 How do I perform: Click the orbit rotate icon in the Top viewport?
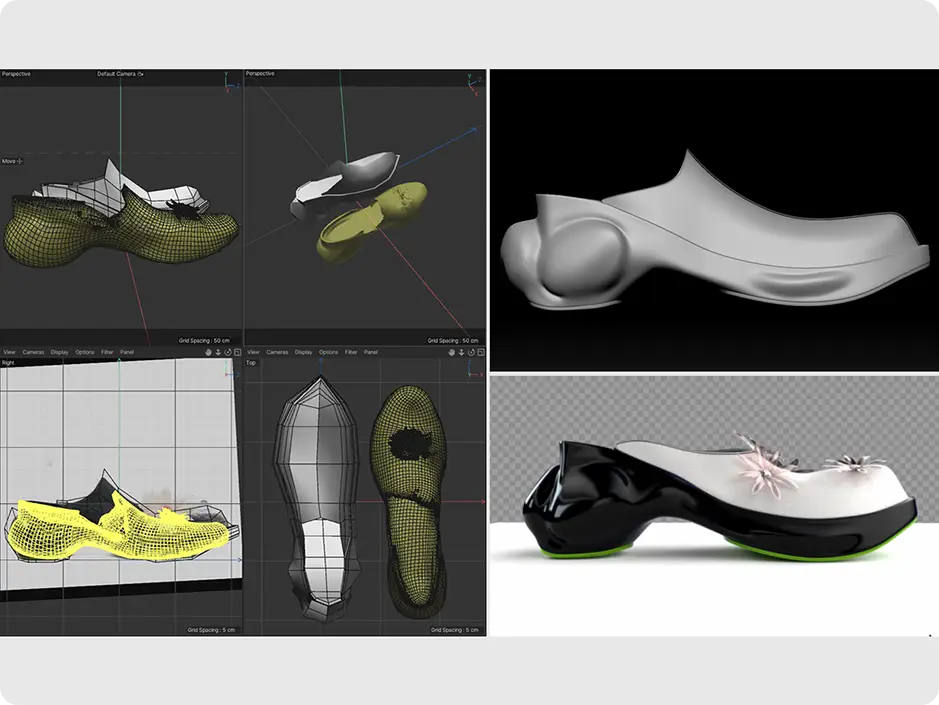[471, 352]
